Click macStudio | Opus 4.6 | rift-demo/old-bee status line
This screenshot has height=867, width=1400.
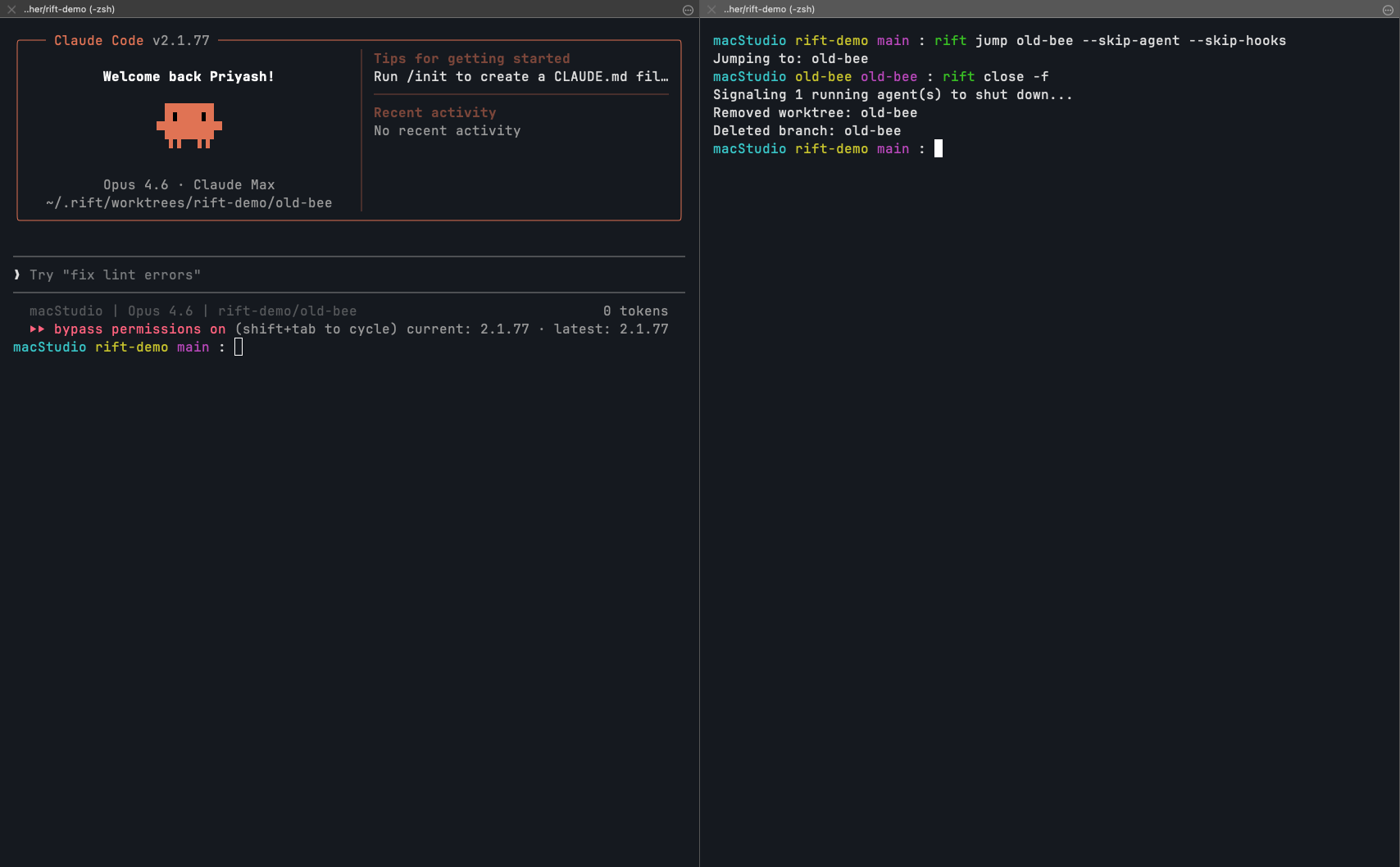(193, 311)
